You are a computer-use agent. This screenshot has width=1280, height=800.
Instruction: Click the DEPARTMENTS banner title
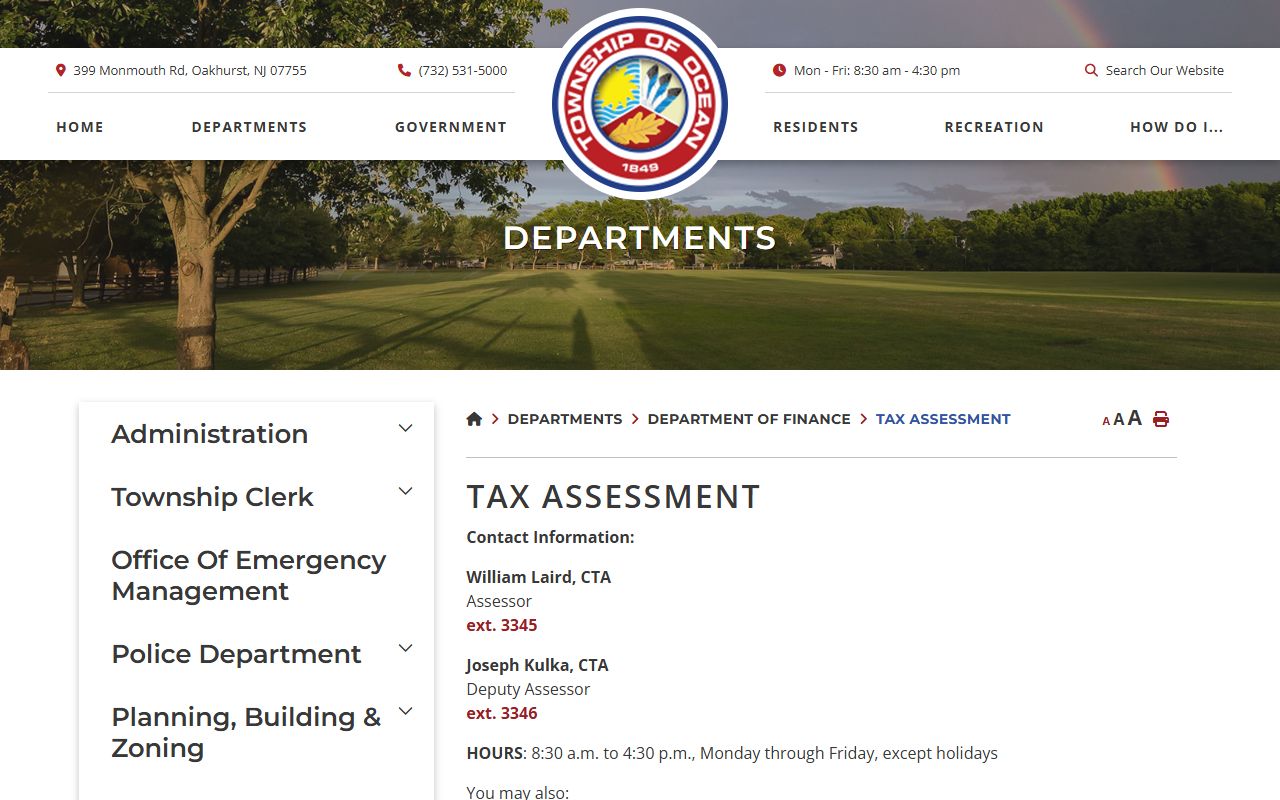click(640, 238)
